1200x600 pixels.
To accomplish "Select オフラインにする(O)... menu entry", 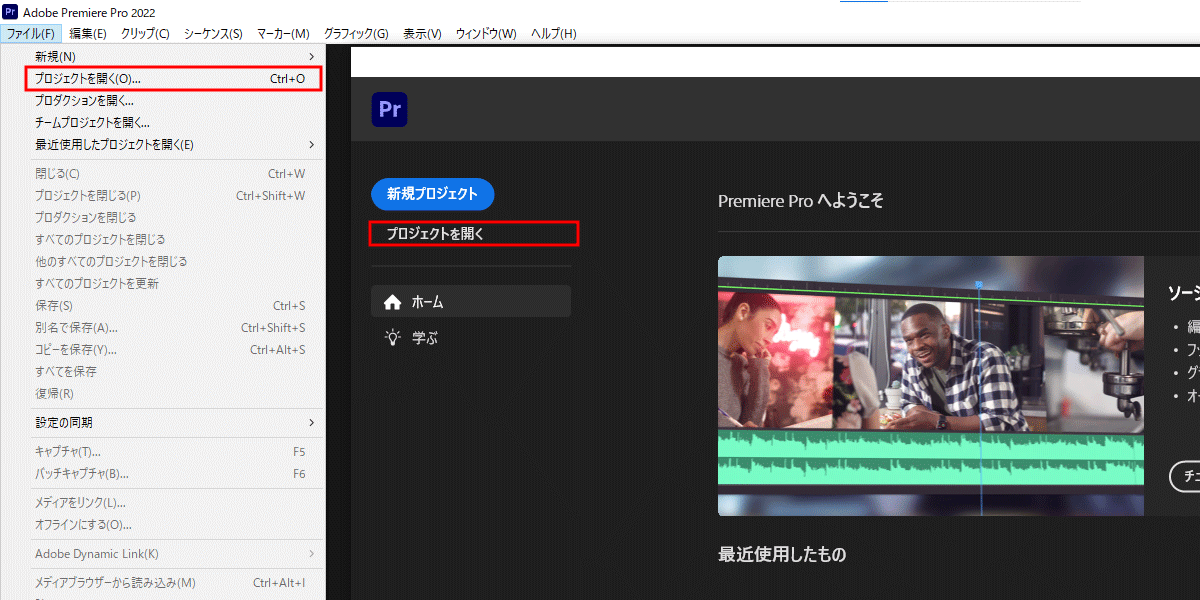I will (x=174, y=524).
